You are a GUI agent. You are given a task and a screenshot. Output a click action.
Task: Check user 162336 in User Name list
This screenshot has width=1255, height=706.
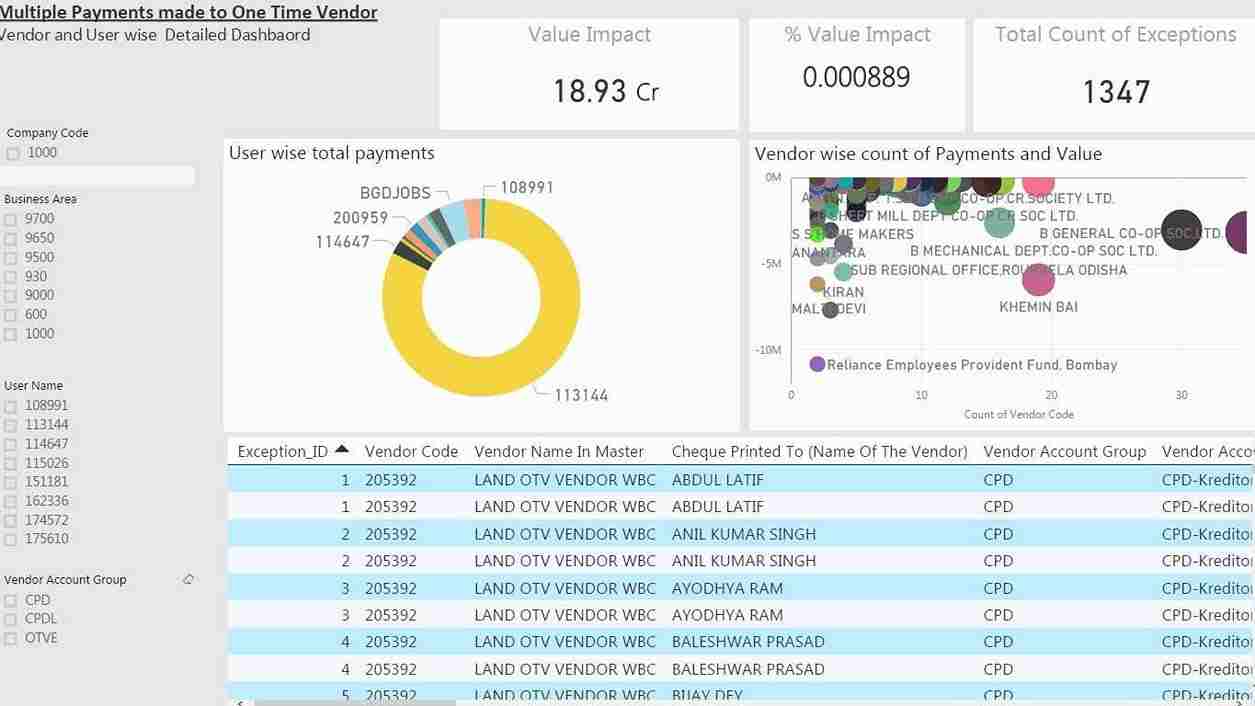click(10, 502)
